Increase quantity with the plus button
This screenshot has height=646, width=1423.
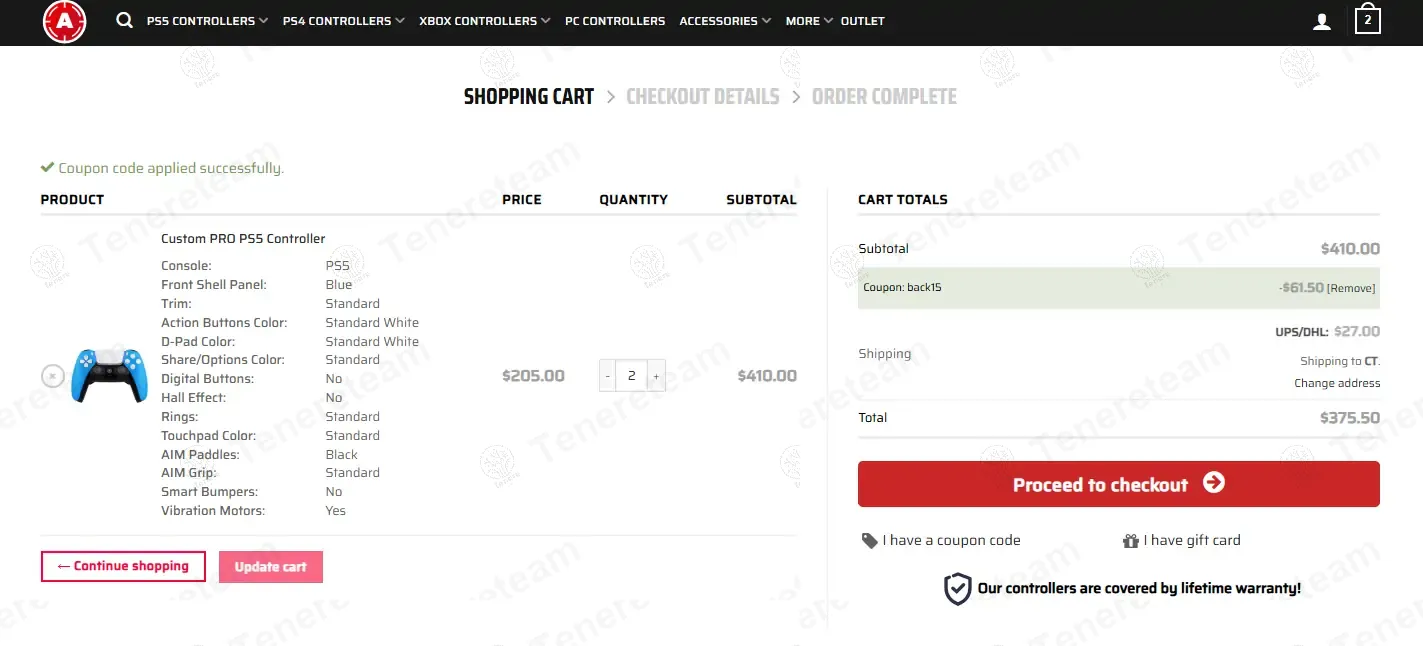pos(656,376)
